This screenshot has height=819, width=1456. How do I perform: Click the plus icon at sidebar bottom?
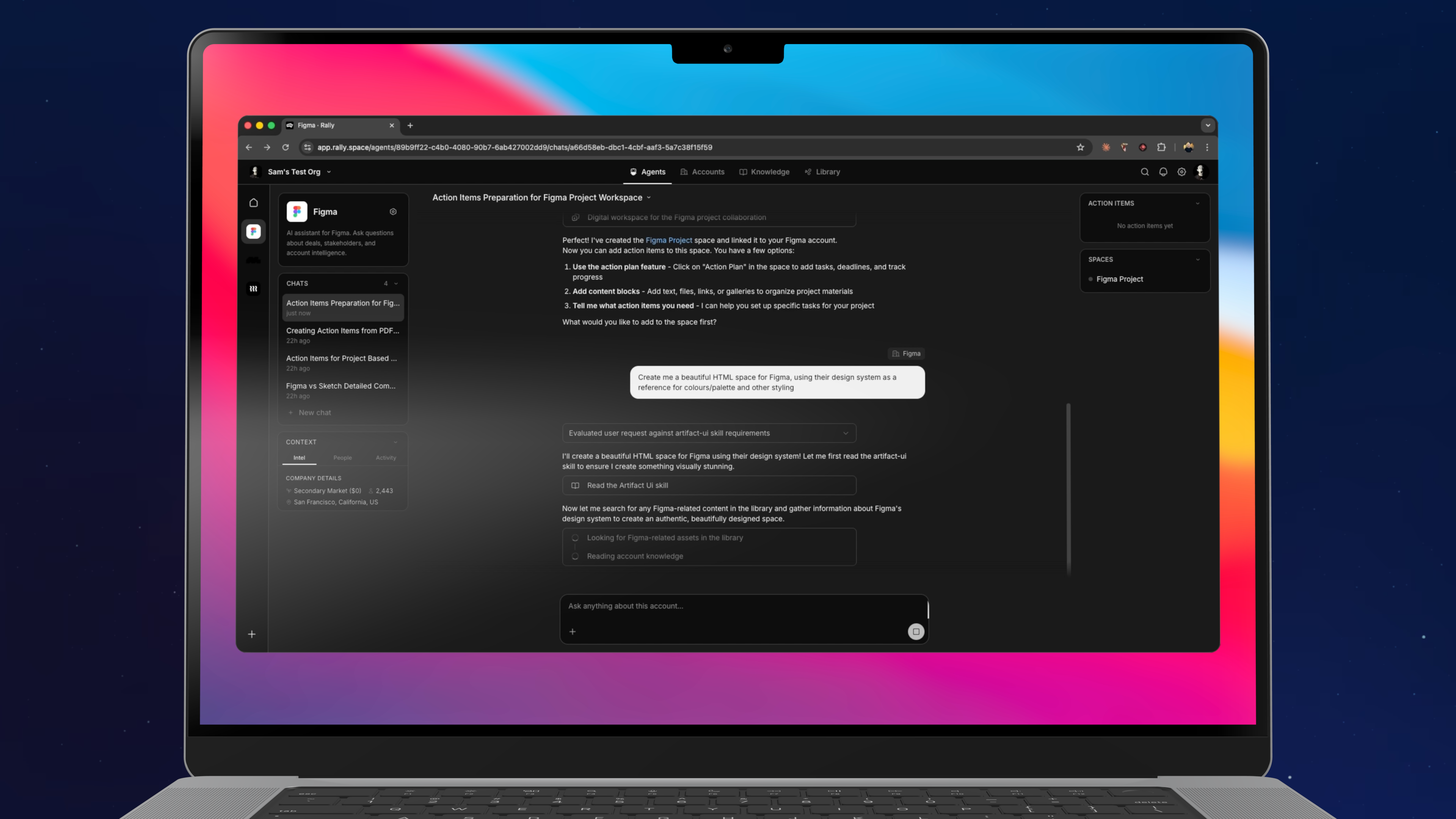pos(251,634)
